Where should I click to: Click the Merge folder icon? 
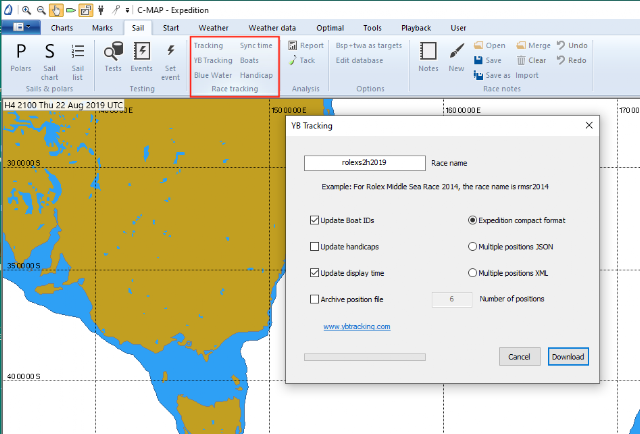(x=521, y=45)
